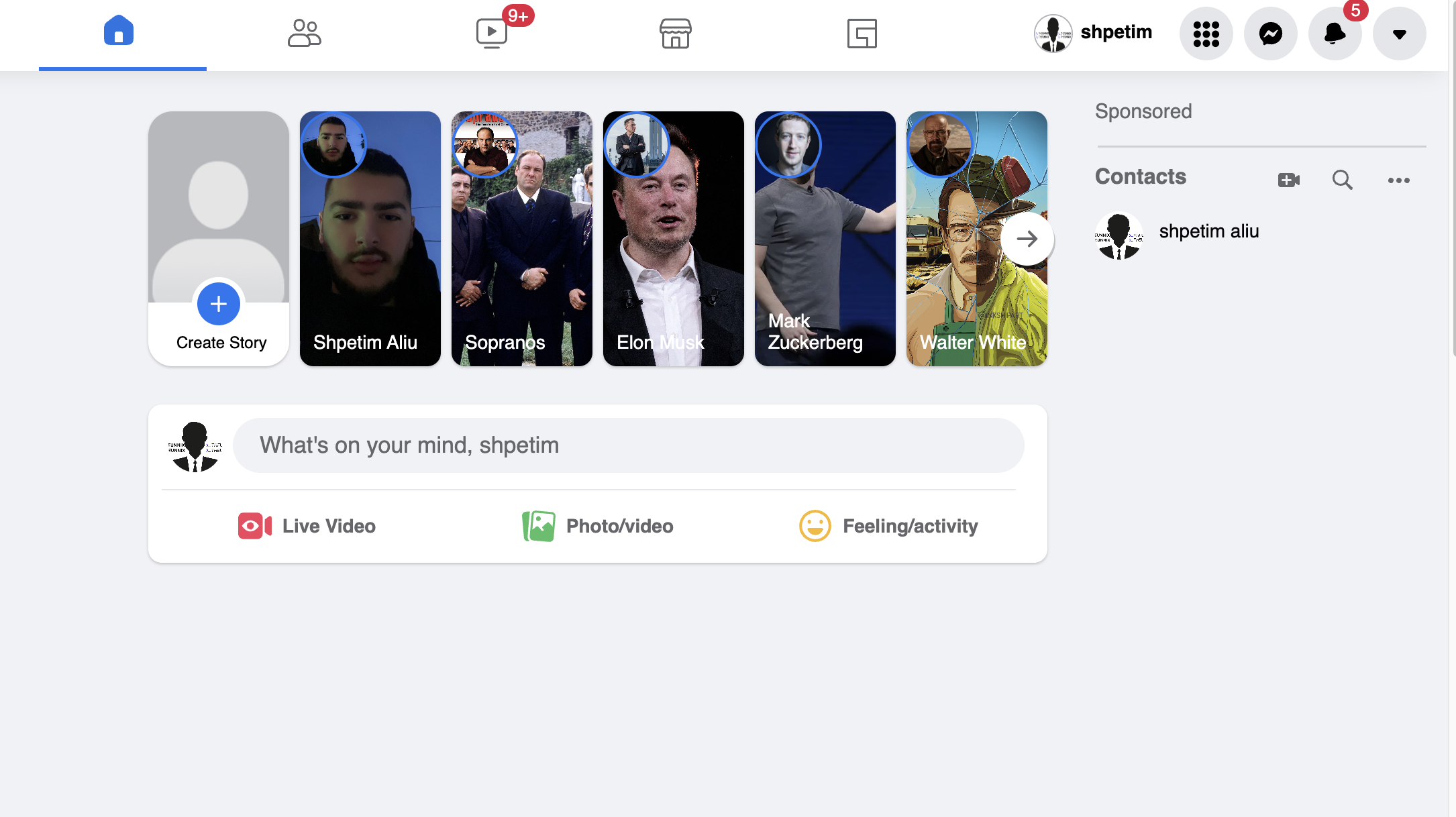Click the blue plus Create Story button

(x=218, y=304)
